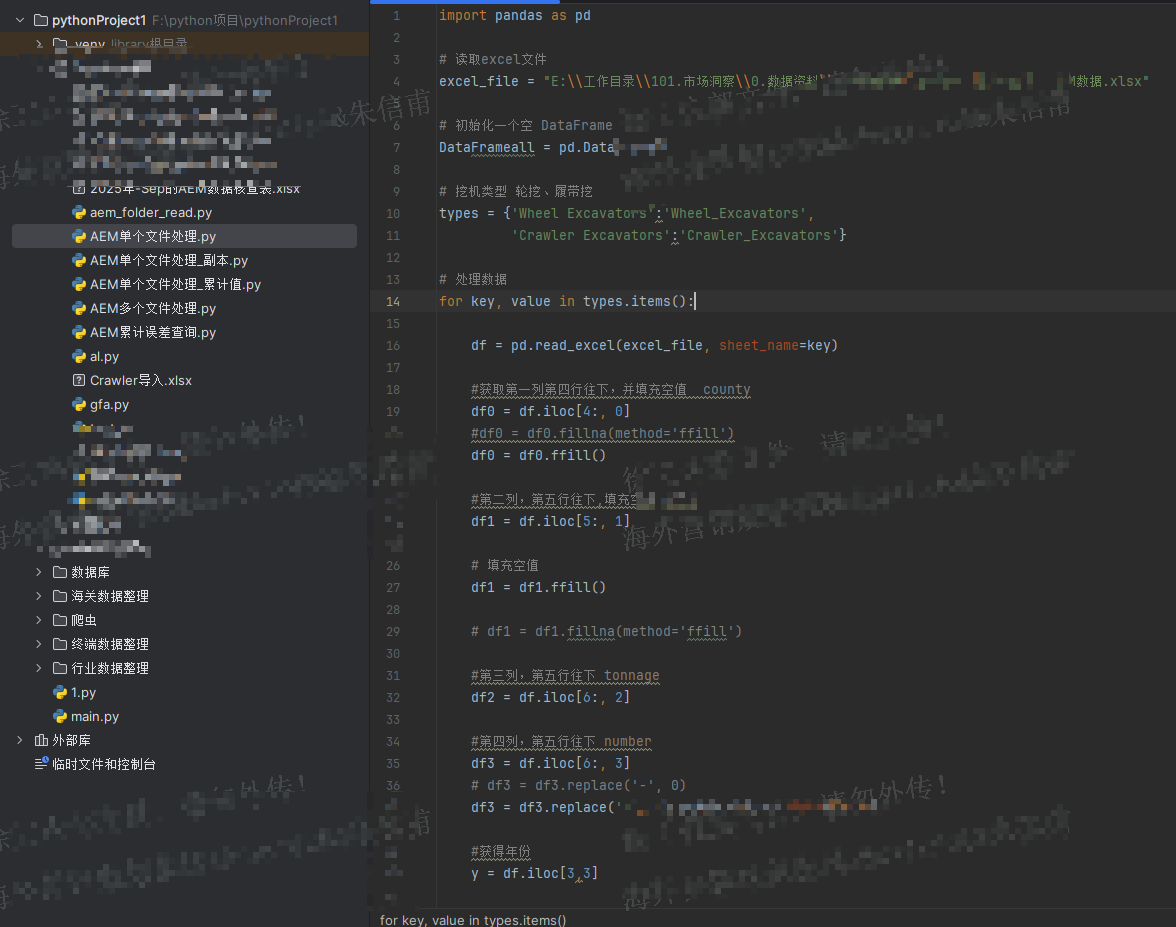Screen dimensions: 1176x927
Task: Open AEM多个文件处理.py in the project tree
Action: pyautogui.click(x=152, y=308)
